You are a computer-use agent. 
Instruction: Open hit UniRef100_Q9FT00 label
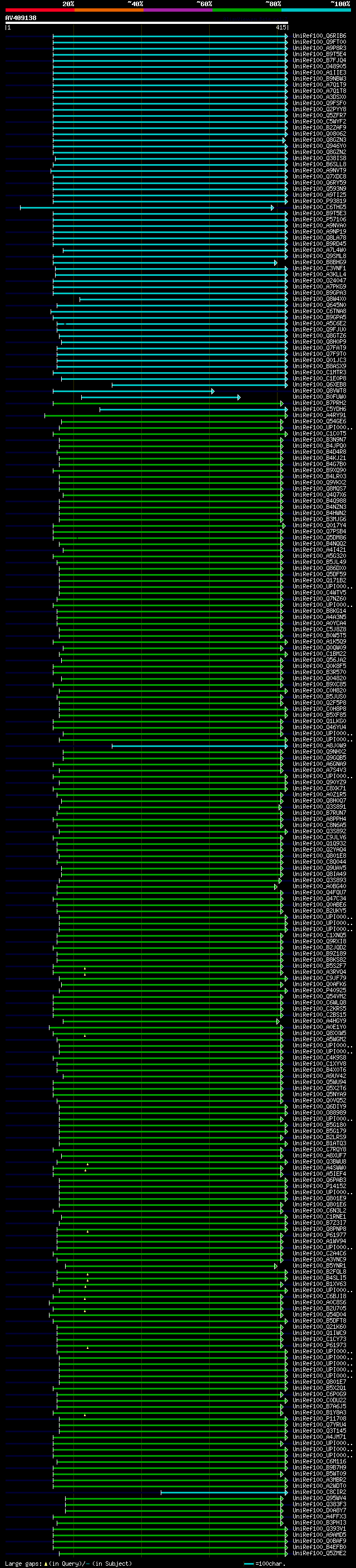(x=319, y=42)
